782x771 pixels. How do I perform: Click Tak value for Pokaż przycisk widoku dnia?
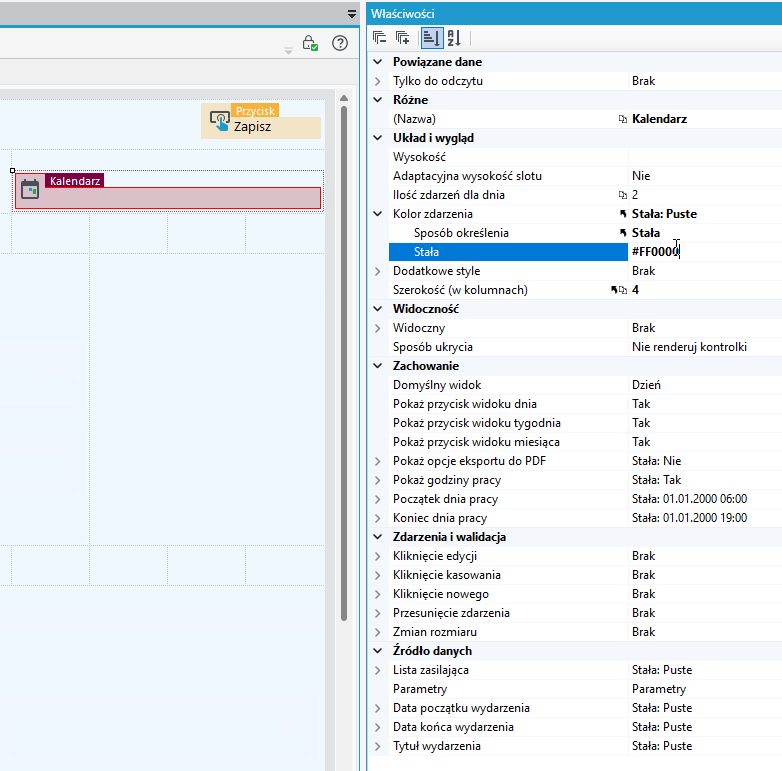[x=641, y=404]
